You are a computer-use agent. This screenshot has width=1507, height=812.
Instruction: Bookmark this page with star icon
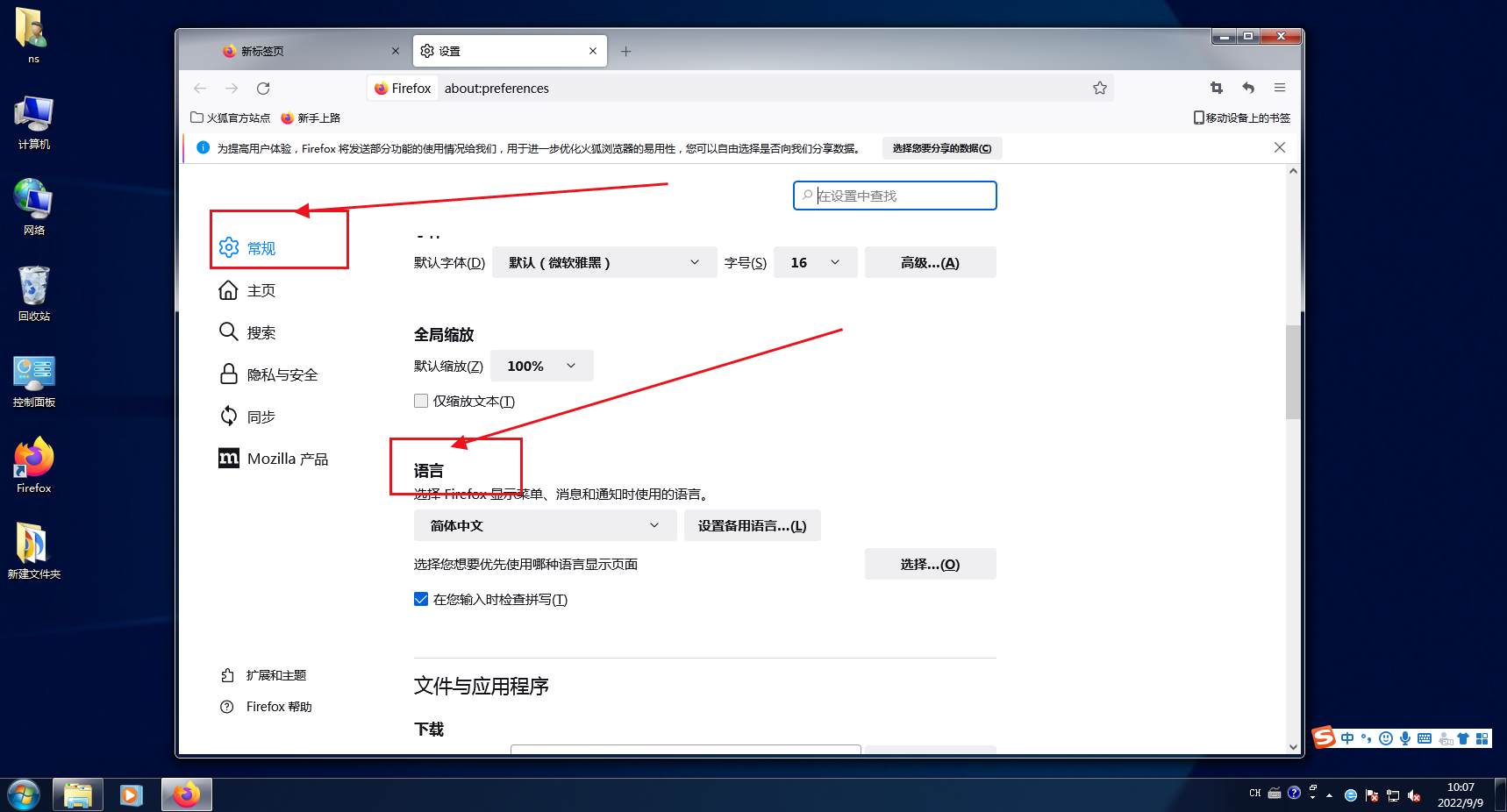(x=1100, y=88)
